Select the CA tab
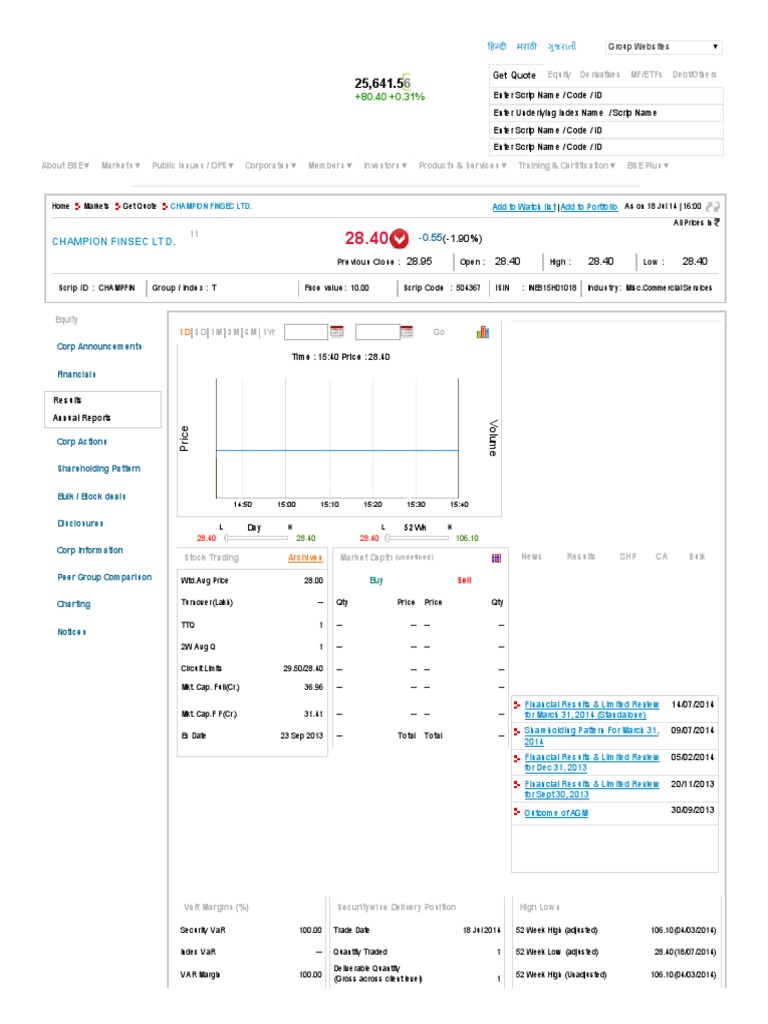The image size is (768, 1024). point(662,556)
